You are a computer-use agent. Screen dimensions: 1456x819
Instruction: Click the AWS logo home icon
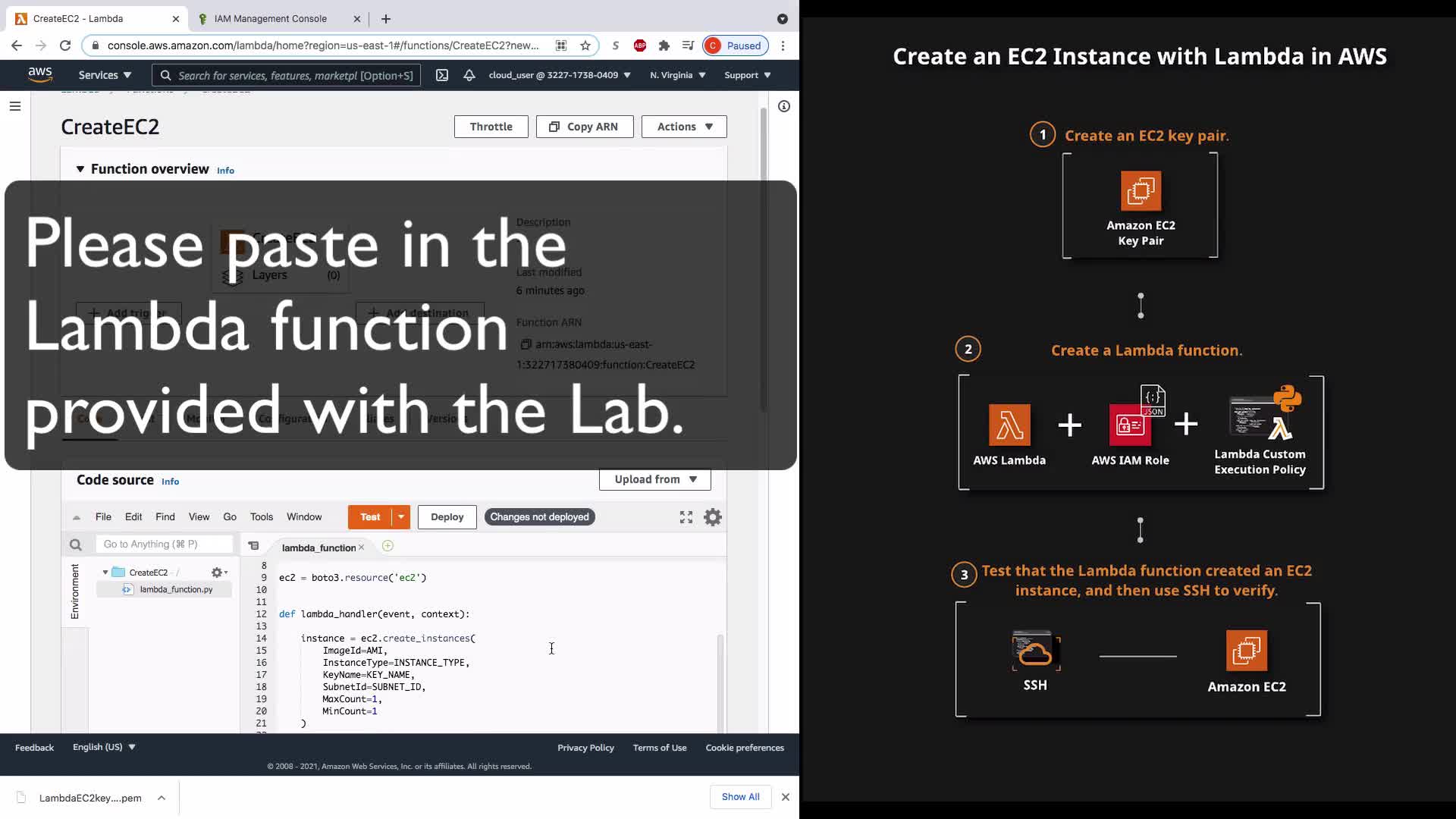click(40, 74)
